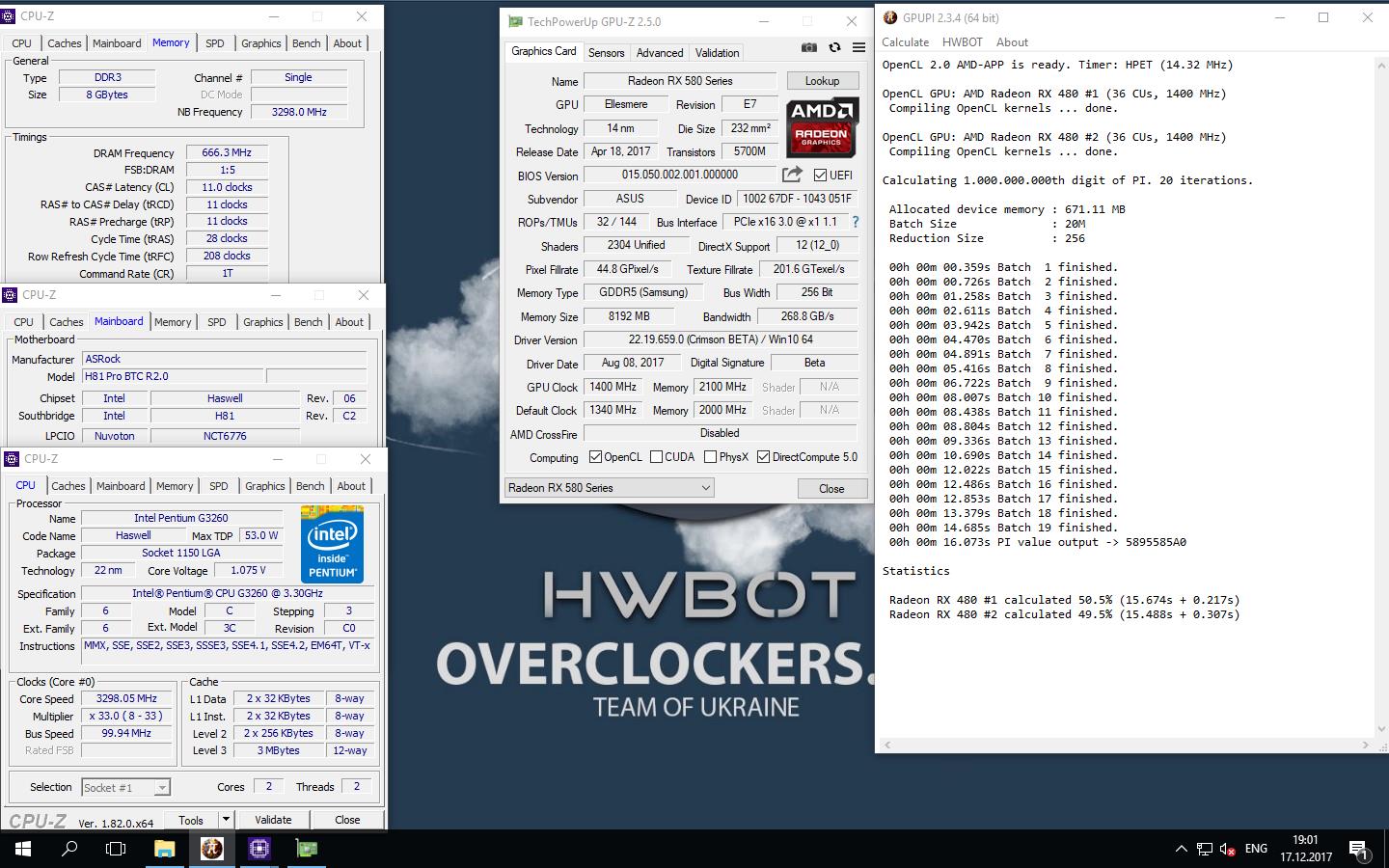Select the Bench tab in the top CPU-Z window

[x=306, y=43]
